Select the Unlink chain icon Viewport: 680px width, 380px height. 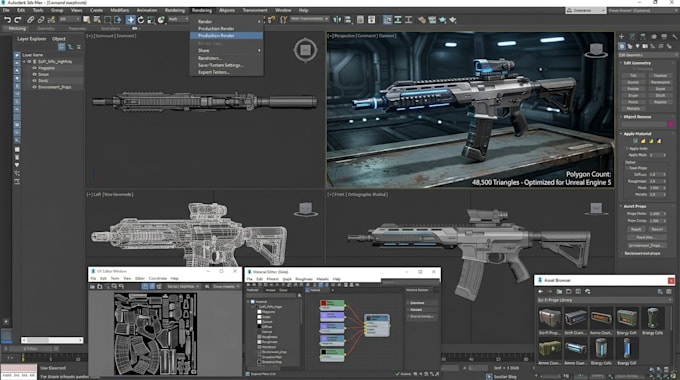coord(41,20)
